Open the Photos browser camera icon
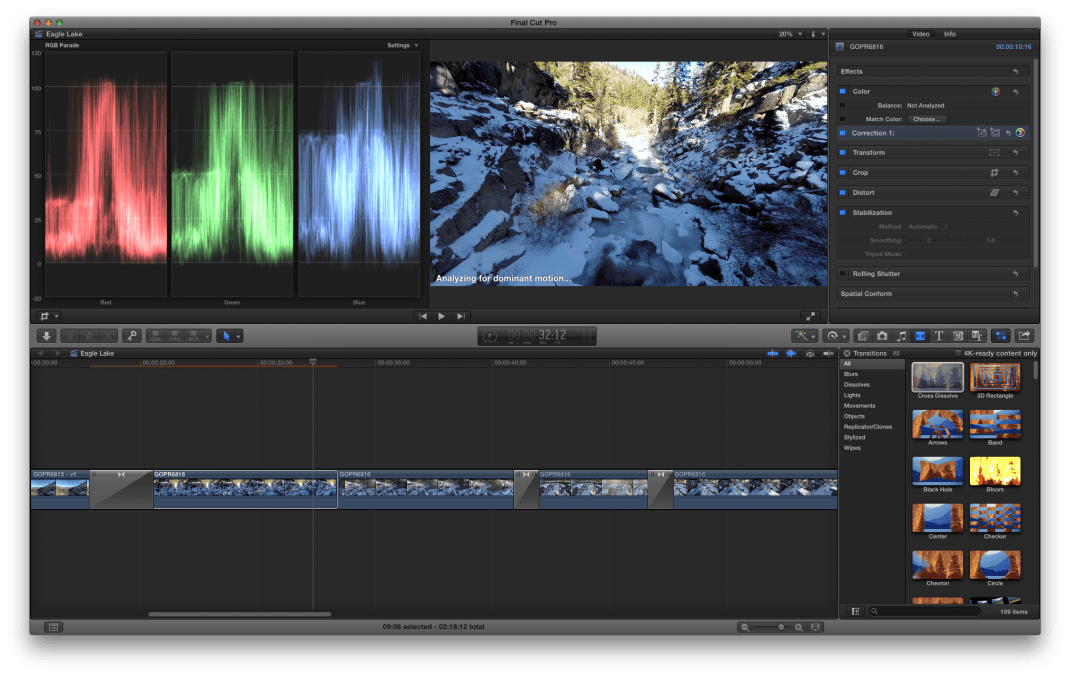 coord(882,336)
